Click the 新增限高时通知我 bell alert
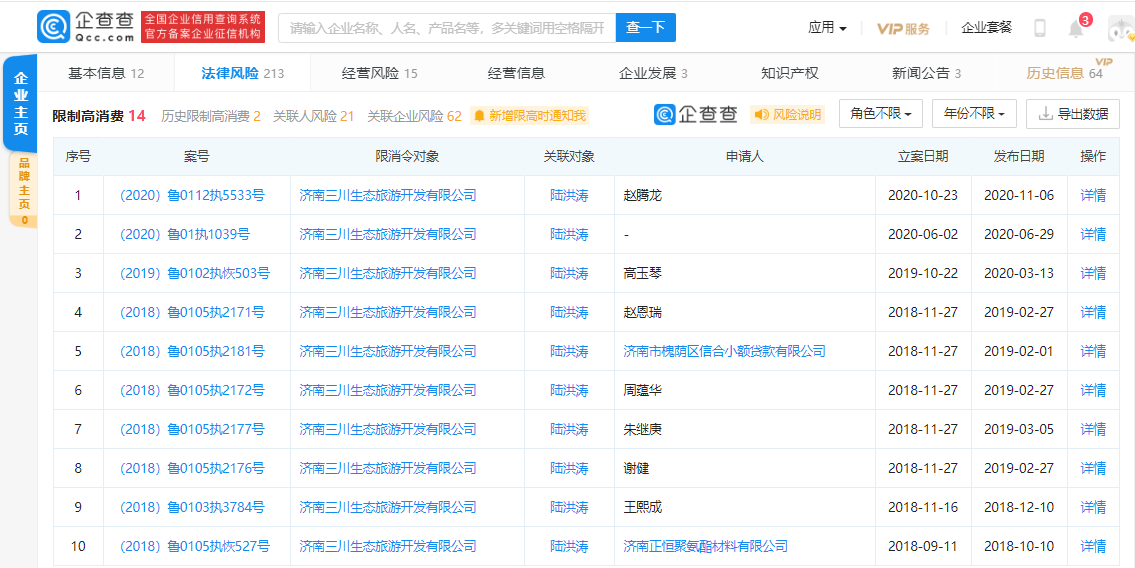This screenshot has width=1135, height=568. 529,116
